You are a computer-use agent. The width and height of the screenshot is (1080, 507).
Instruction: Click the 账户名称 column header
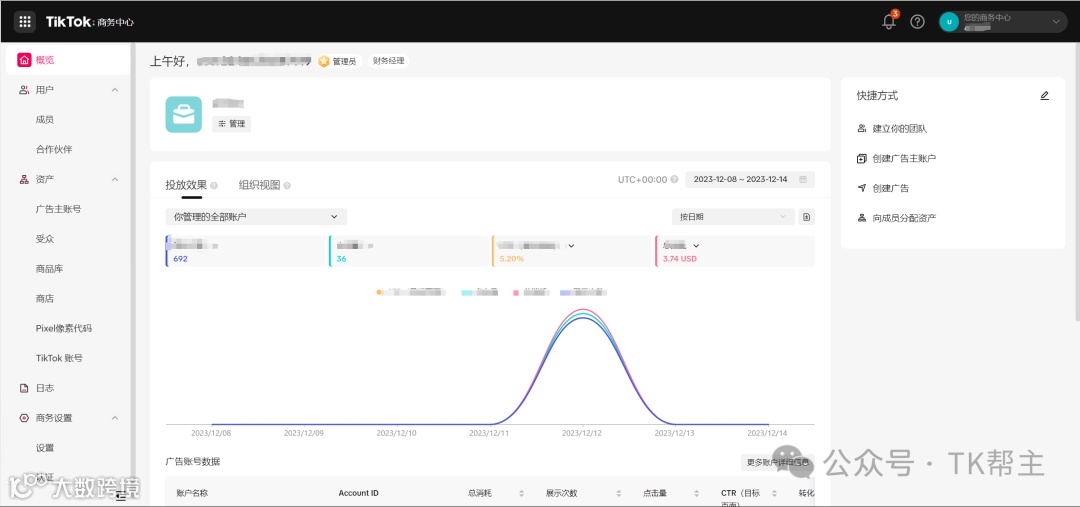pos(192,493)
